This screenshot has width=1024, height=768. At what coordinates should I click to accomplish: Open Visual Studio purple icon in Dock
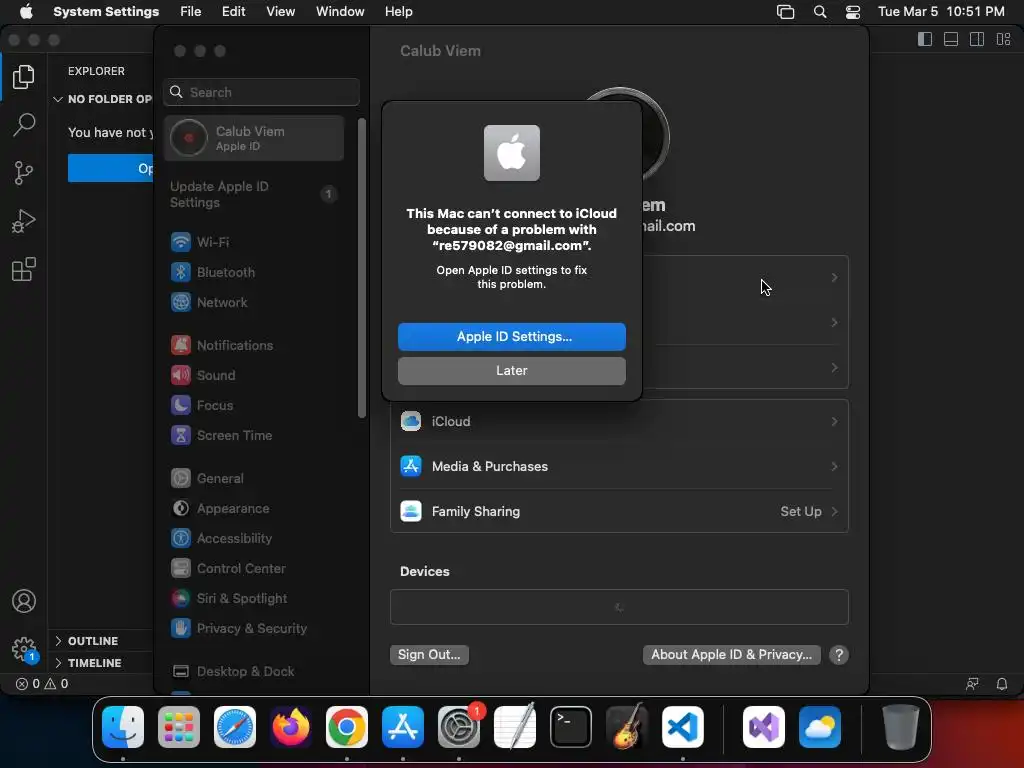tap(763, 727)
